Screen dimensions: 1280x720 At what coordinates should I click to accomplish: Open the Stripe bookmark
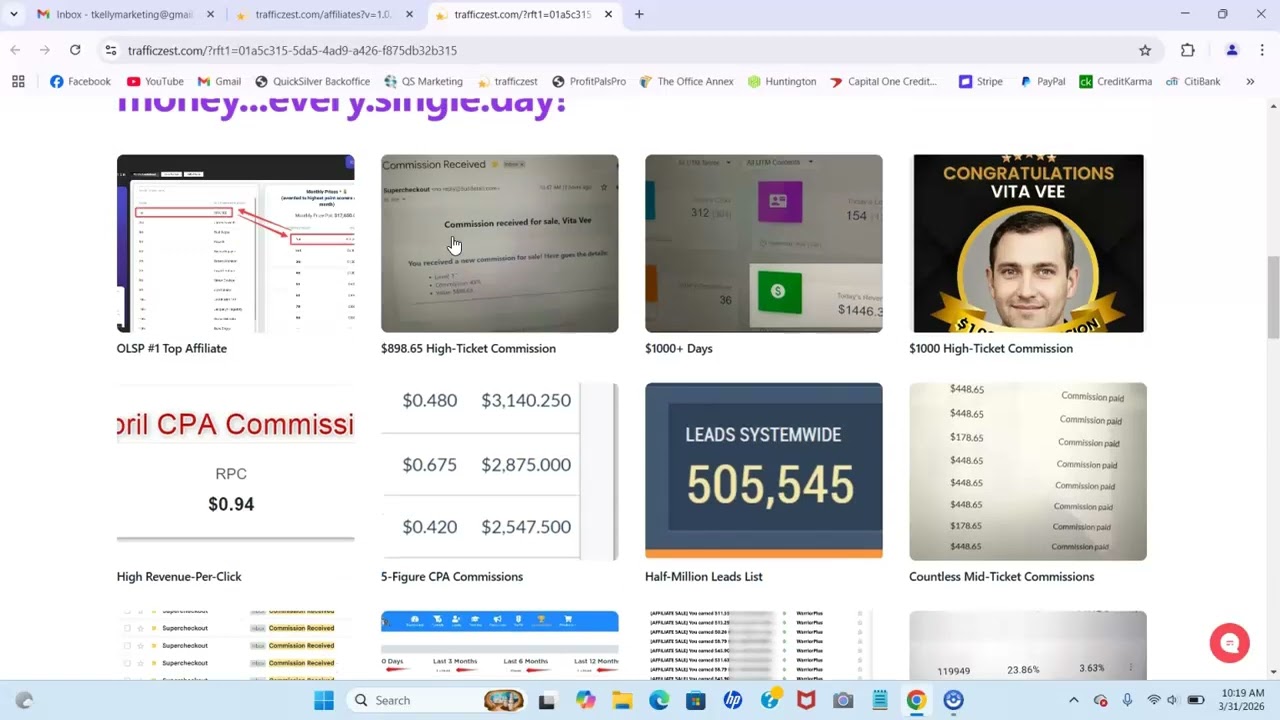pos(980,81)
